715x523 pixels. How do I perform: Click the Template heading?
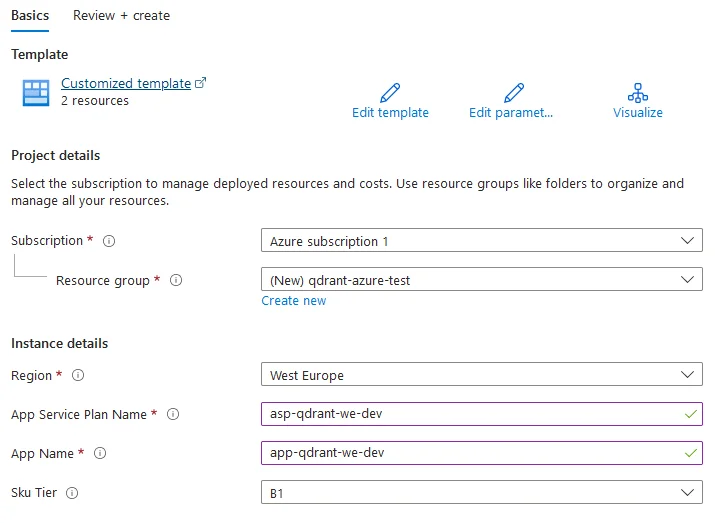click(40, 55)
